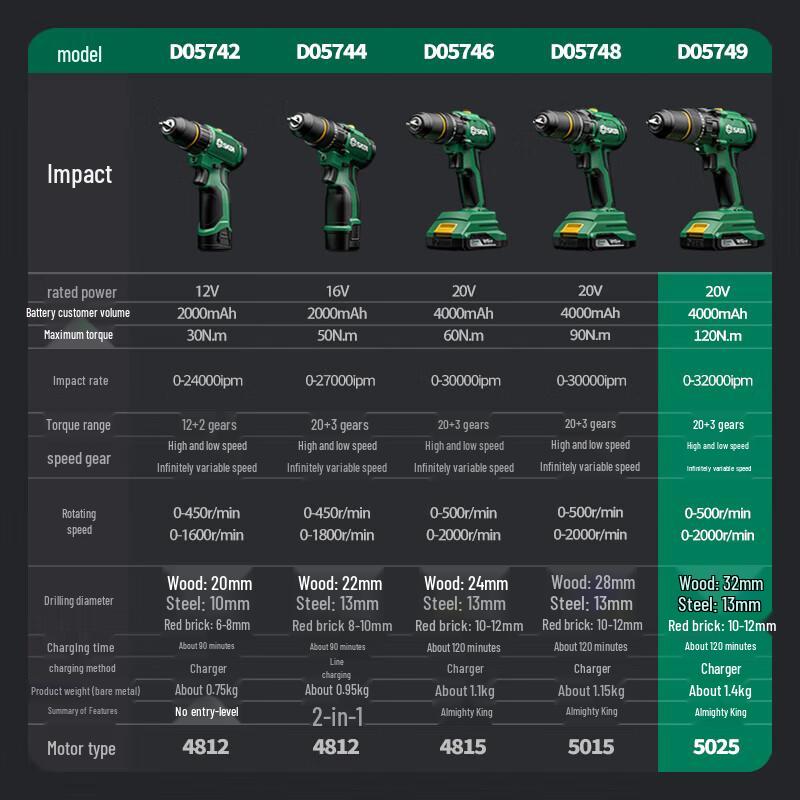Click 'Wood: 28mm' value
The width and height of the screenshot is (800, 800).
593,583
